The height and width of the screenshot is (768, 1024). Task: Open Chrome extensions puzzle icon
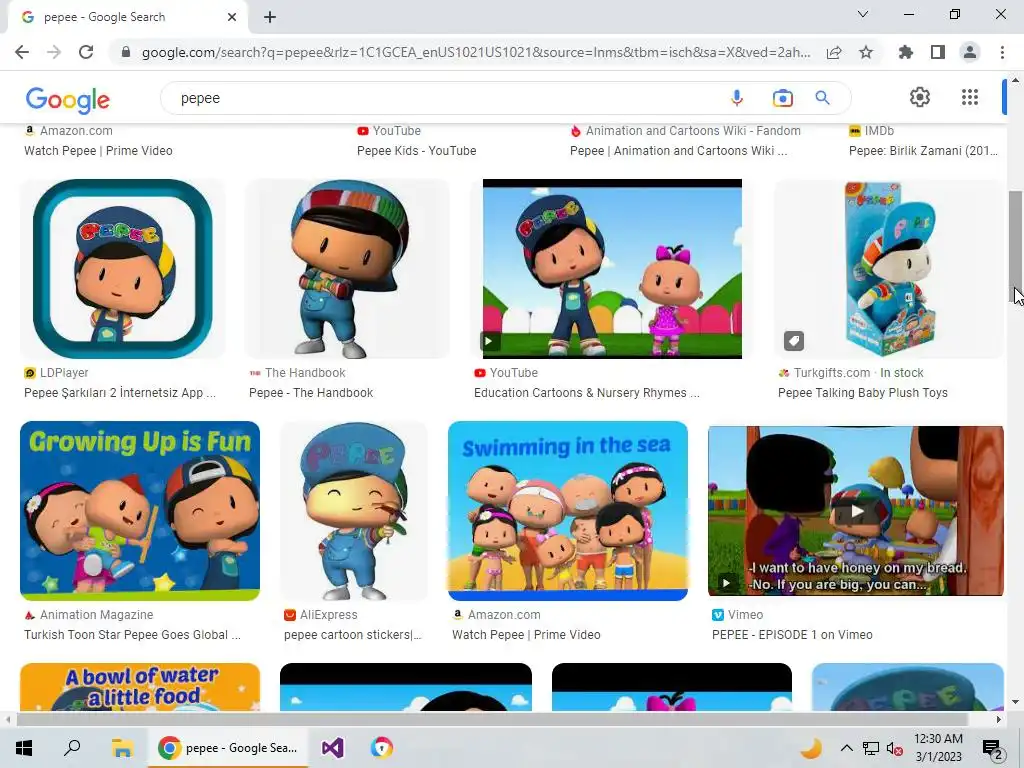pos(905,52)
